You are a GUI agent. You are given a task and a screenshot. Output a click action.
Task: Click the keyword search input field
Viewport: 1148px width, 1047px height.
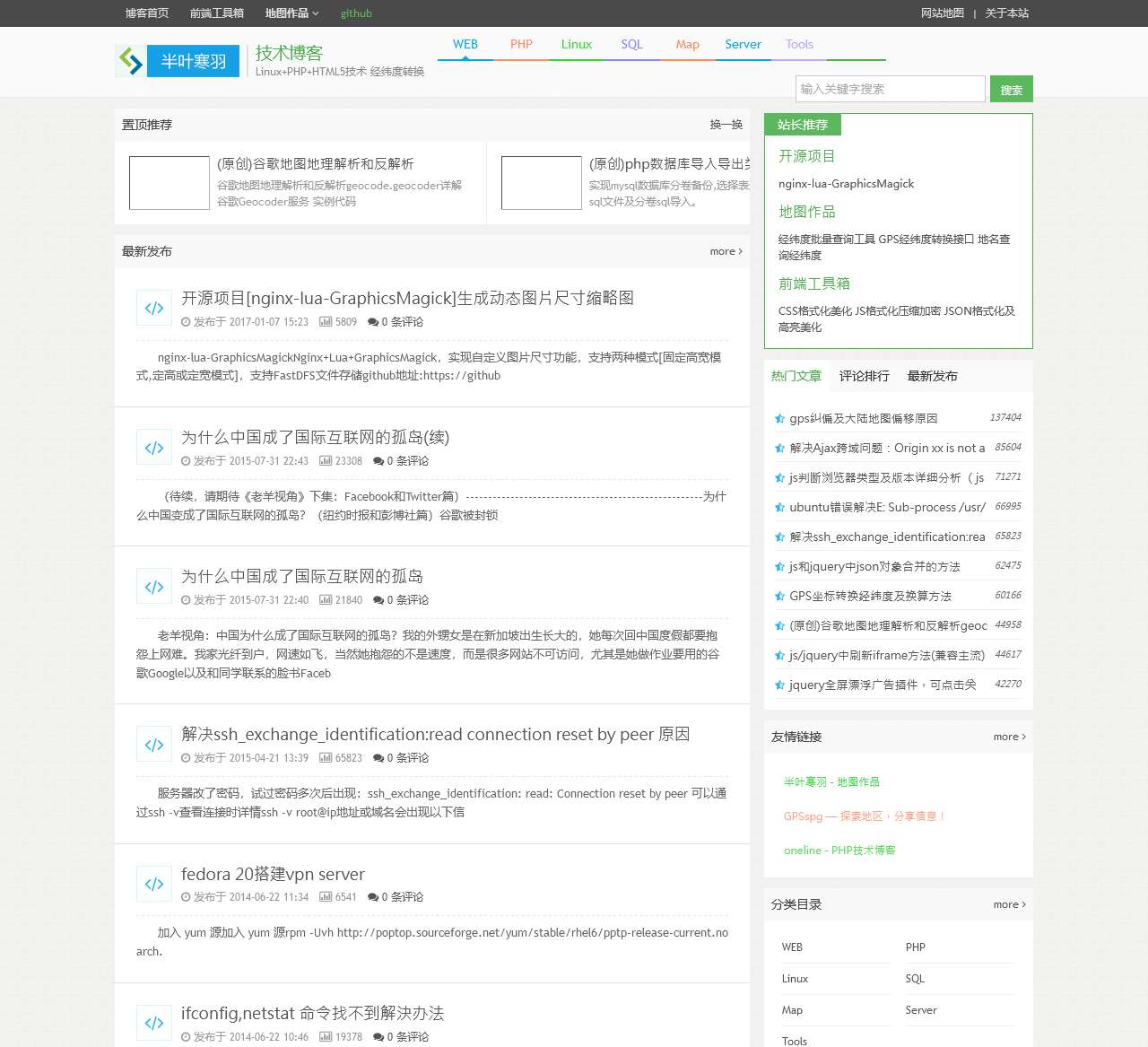coord(891,89)
